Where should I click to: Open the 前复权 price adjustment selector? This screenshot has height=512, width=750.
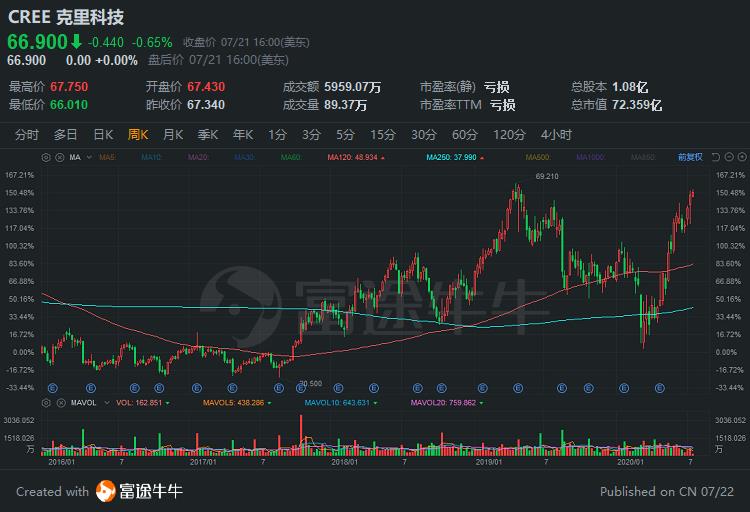pyautogui.click(x=690, y=157)
